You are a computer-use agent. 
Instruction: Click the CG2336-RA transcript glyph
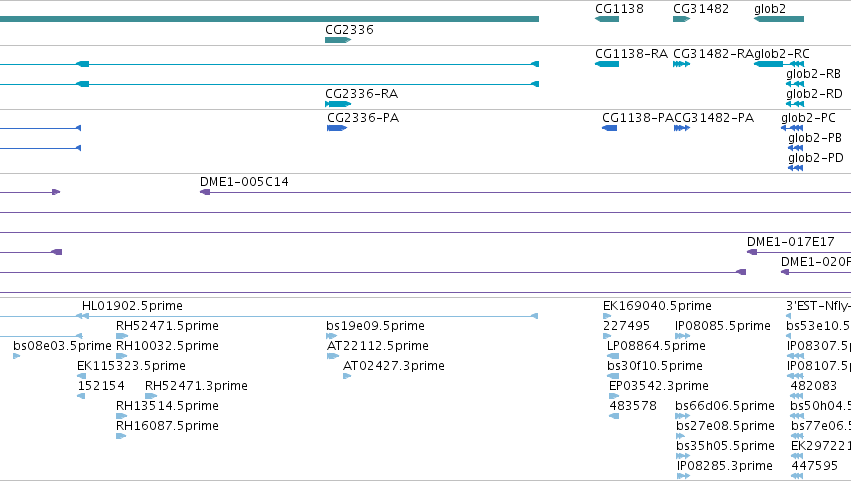(338, 104)
